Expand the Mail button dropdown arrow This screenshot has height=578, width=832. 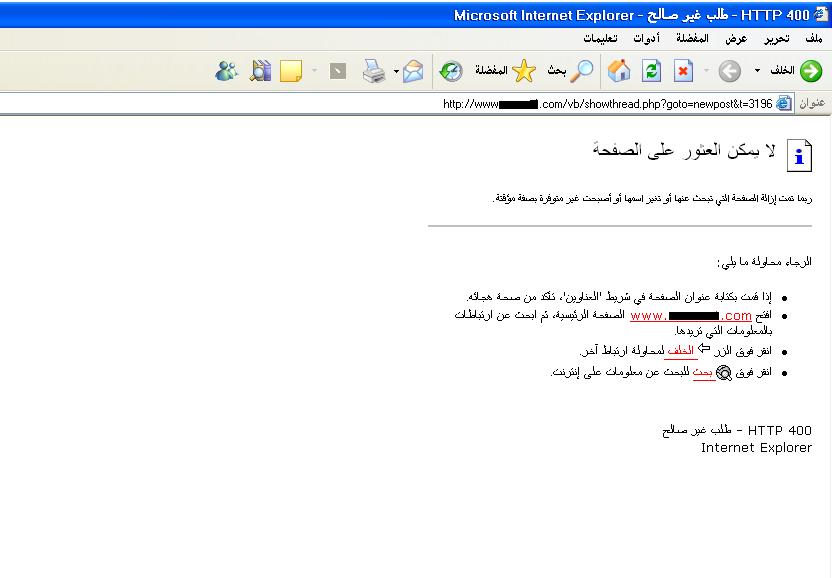coord(397,71)
